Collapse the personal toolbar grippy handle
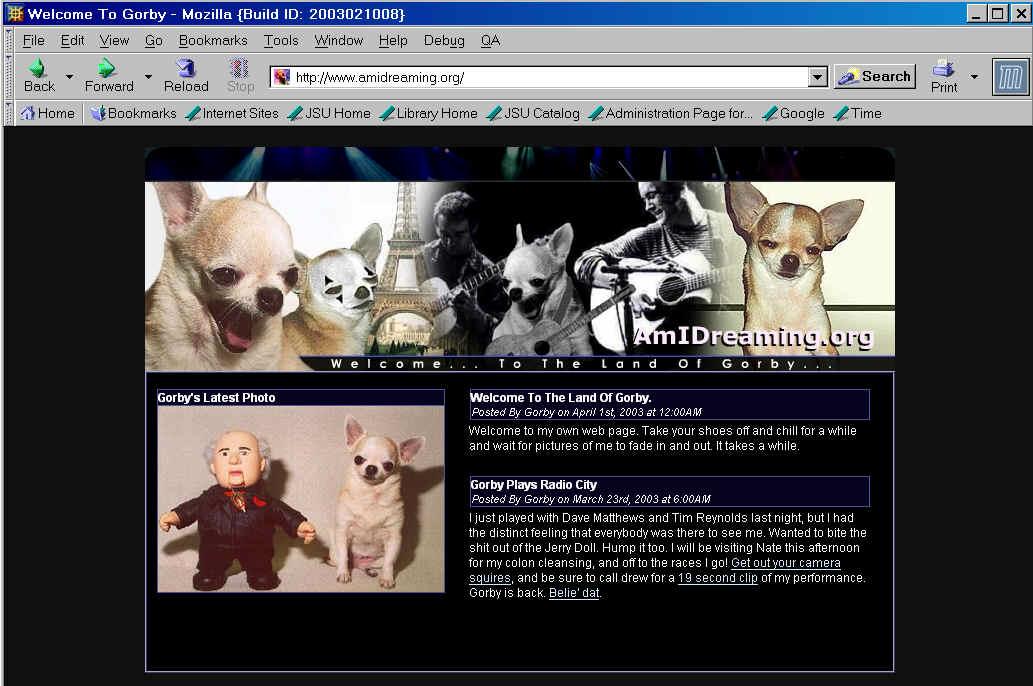The height and width of the screenshot is (686, 1033). [x=9, y=113]
